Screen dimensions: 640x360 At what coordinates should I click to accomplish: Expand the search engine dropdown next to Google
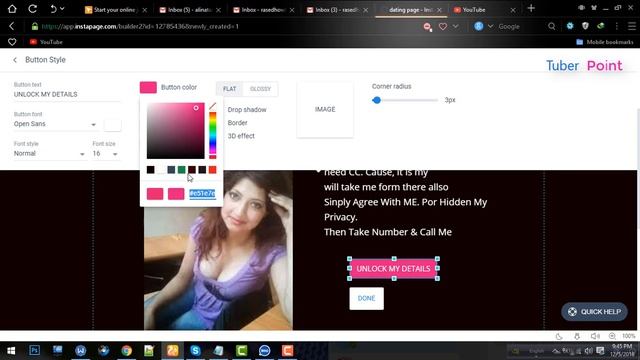490,26
